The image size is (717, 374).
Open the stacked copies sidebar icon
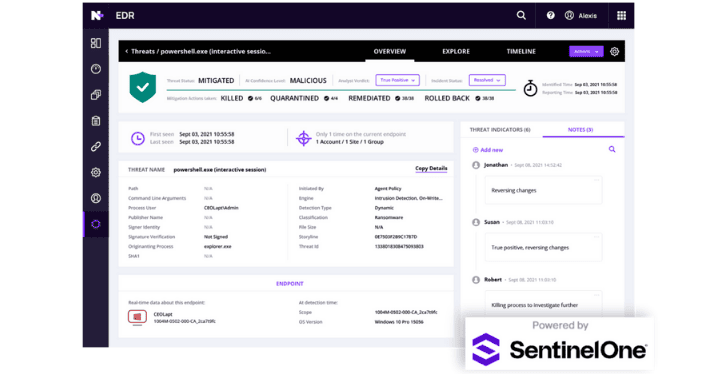coord(96,95)
